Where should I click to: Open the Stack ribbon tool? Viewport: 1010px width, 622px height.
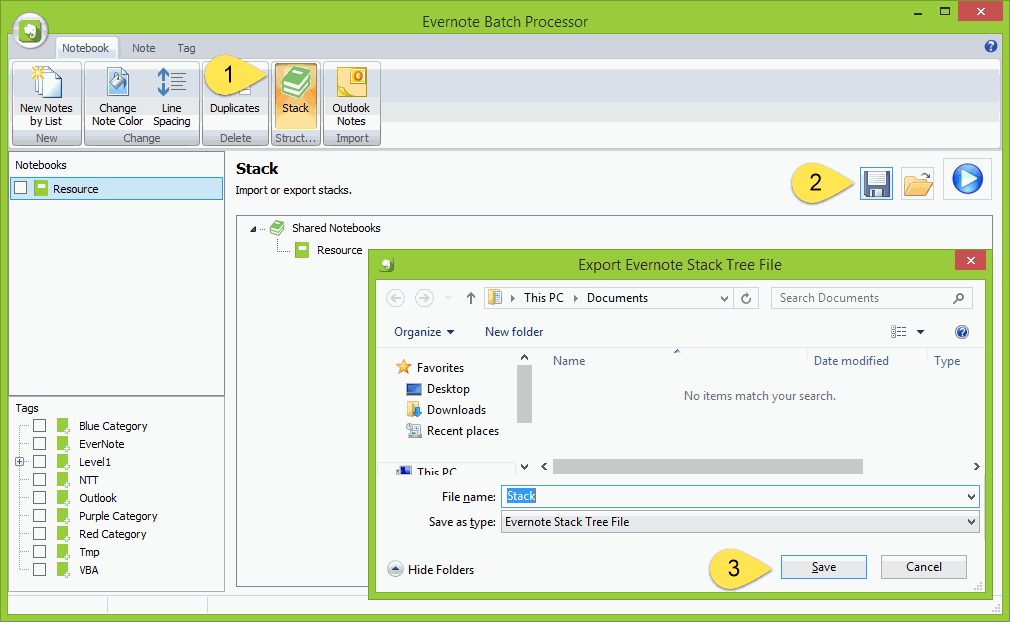[296, 97]
